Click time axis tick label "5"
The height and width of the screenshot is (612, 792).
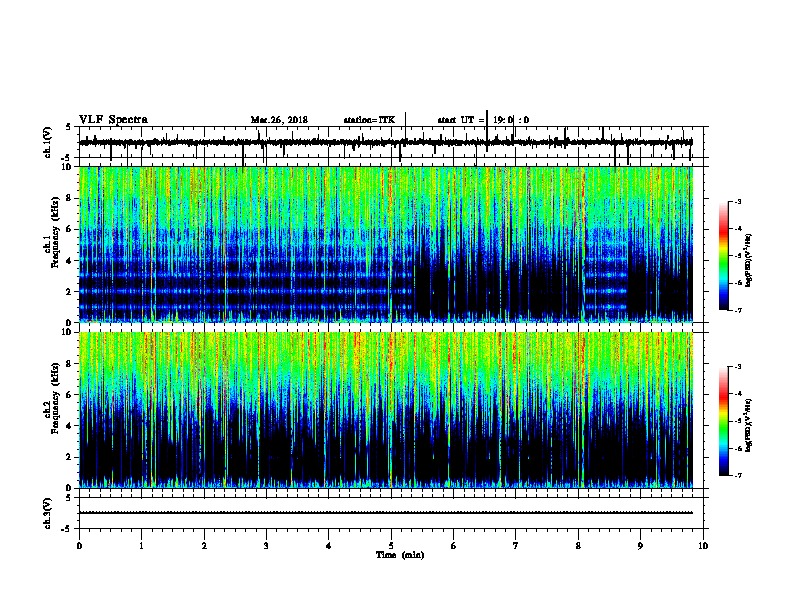[391, 546]
